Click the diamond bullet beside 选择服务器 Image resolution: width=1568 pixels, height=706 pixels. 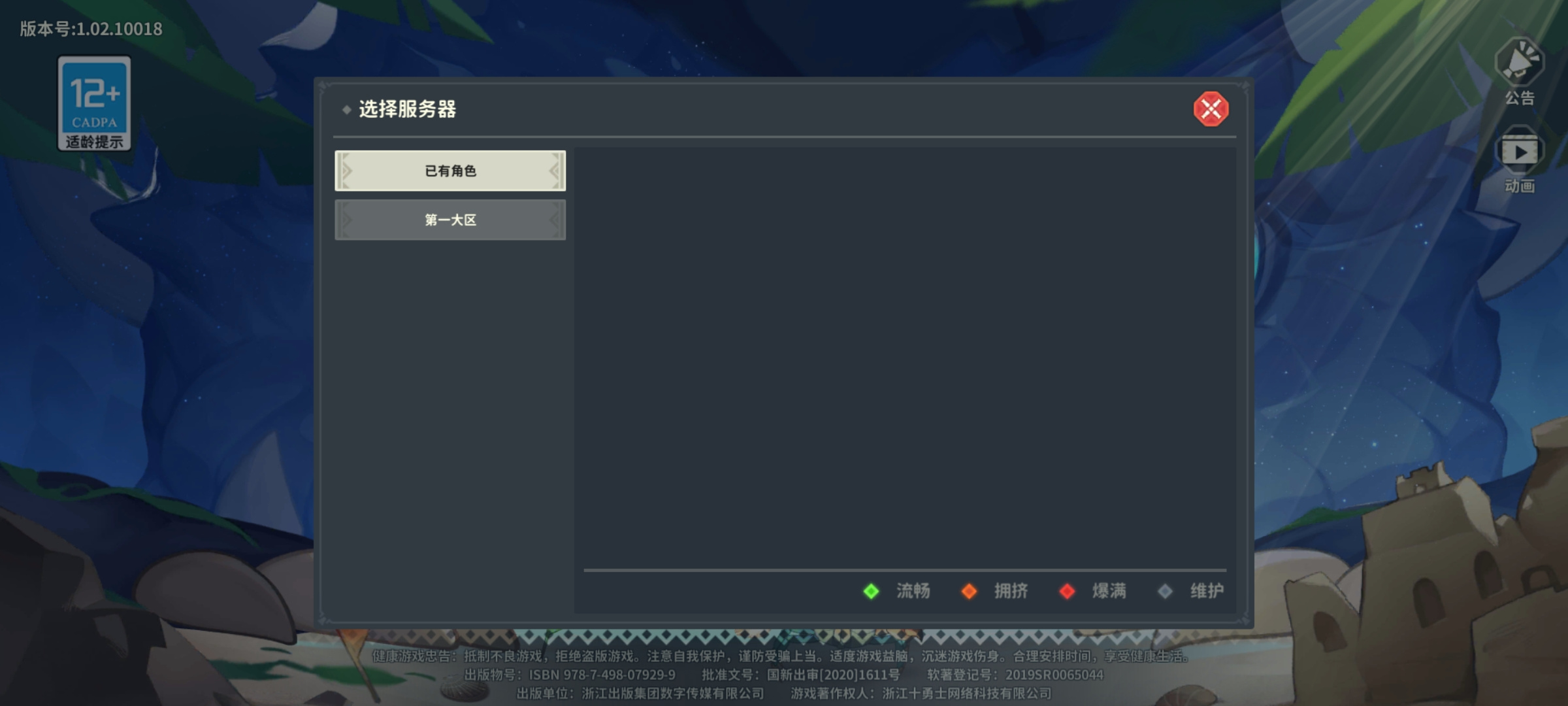[346, 110]
